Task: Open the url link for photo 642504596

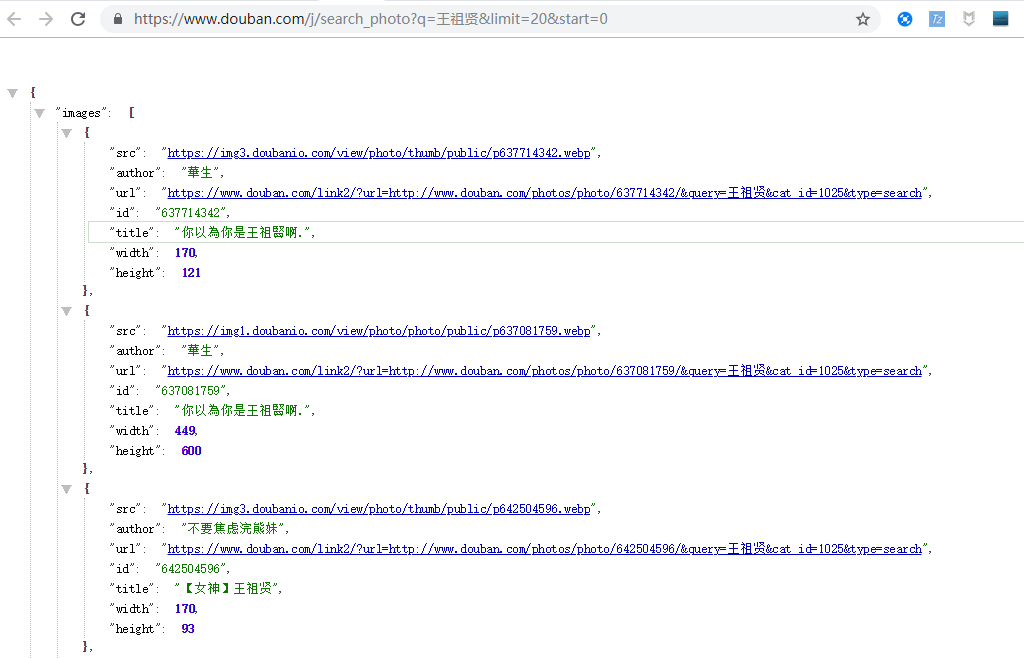Action: [545, 549]
